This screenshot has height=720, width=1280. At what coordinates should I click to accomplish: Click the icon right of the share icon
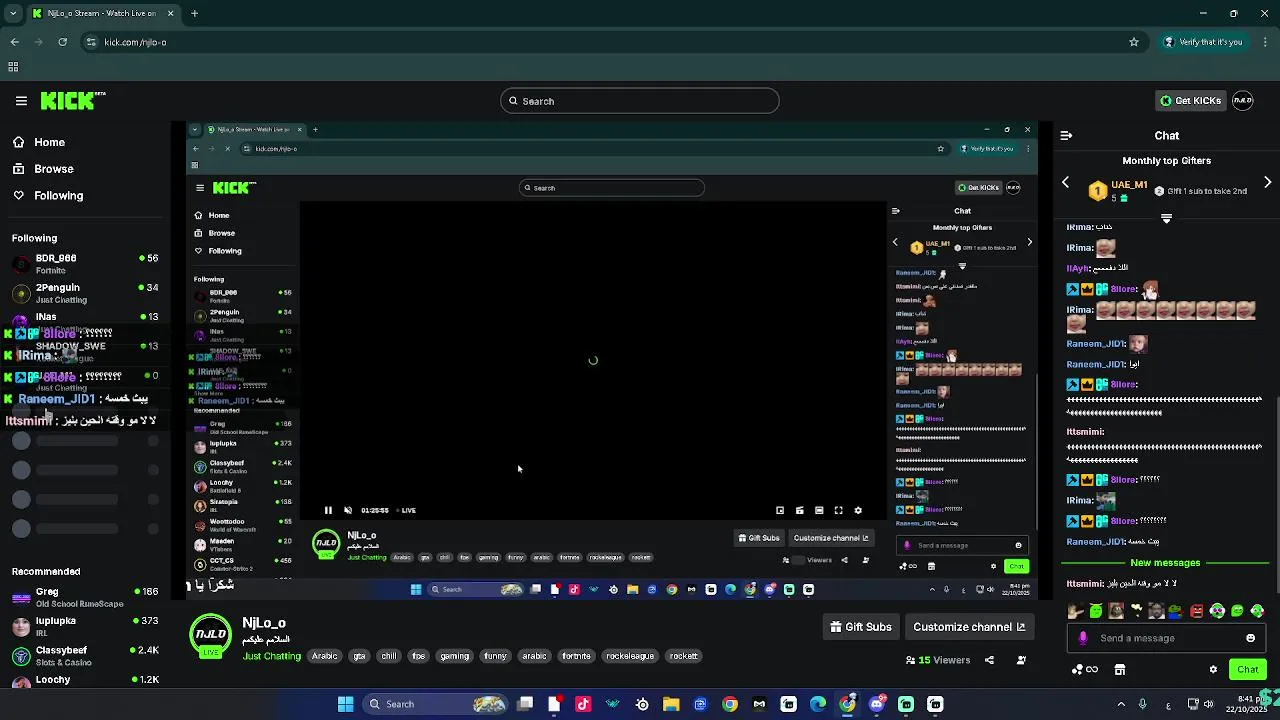1021,660
